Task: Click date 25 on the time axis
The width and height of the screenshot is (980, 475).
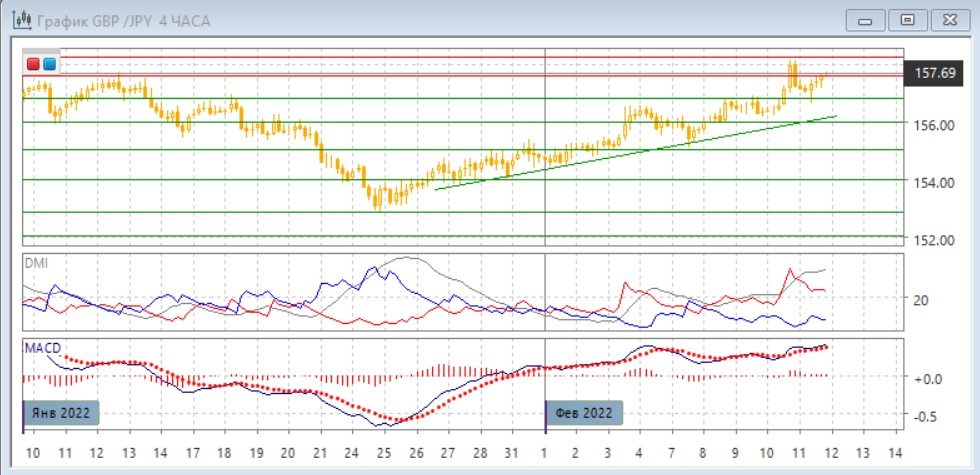Action: point(385,451)
